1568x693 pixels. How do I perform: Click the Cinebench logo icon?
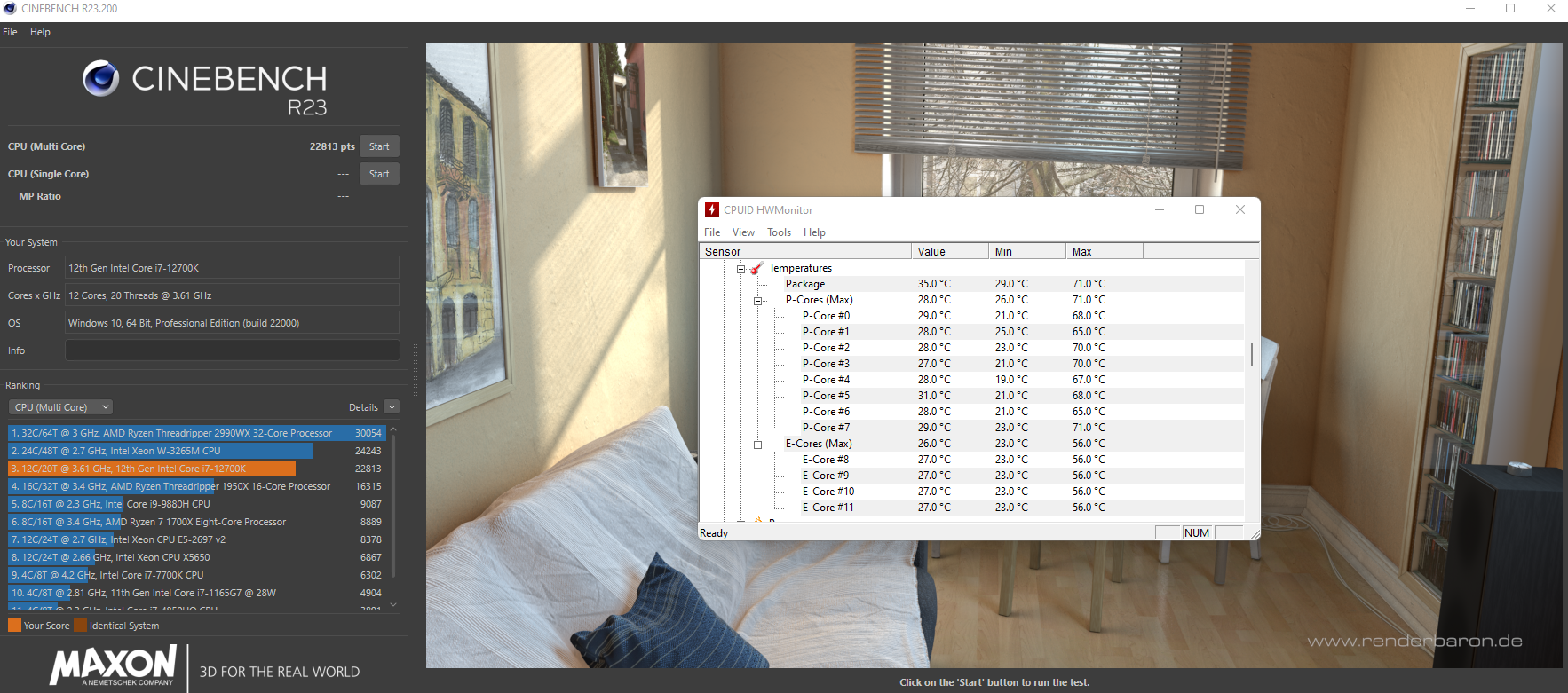click(x=101, y=79)
